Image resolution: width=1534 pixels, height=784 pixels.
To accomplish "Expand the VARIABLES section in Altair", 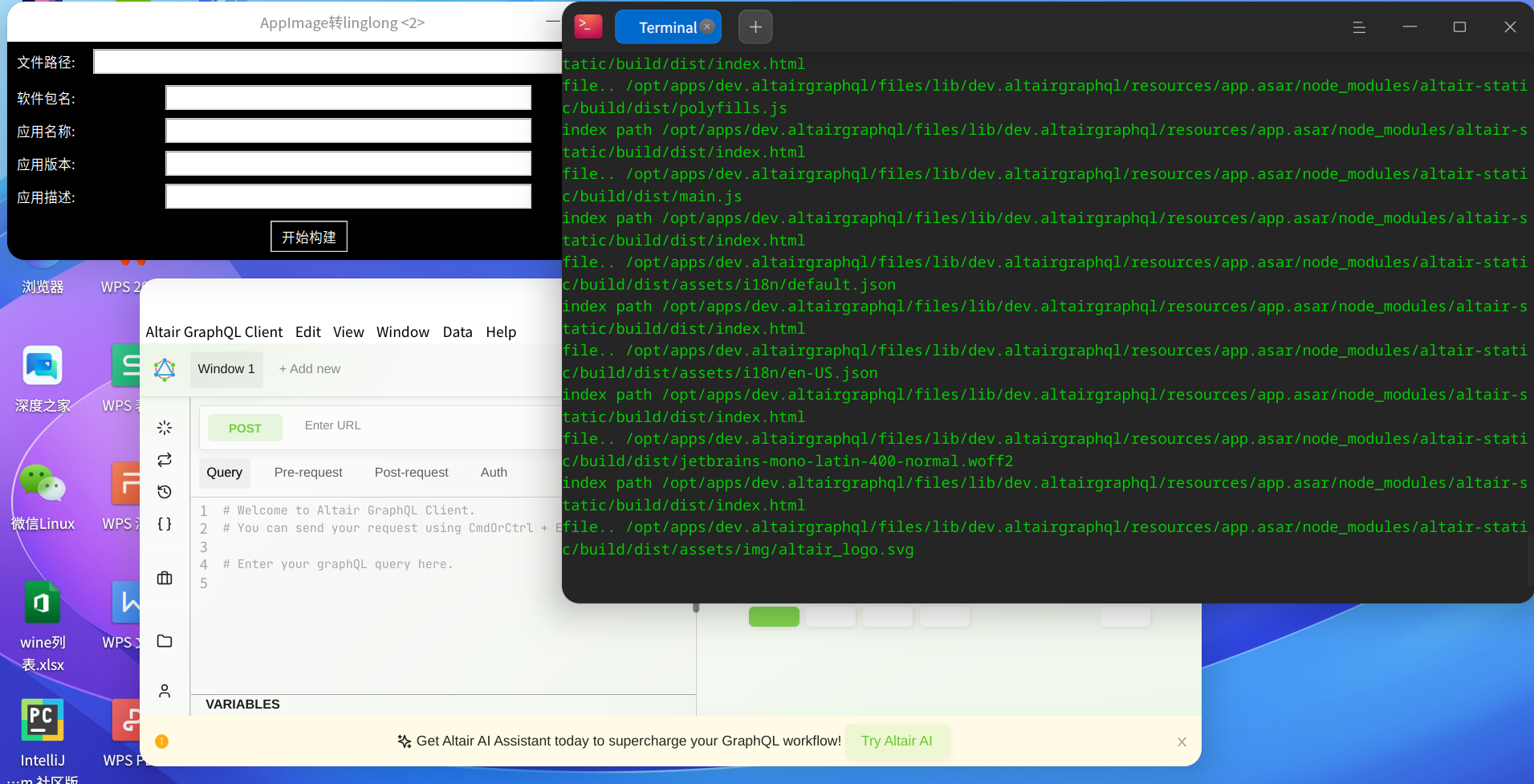I will pos(242,705).
